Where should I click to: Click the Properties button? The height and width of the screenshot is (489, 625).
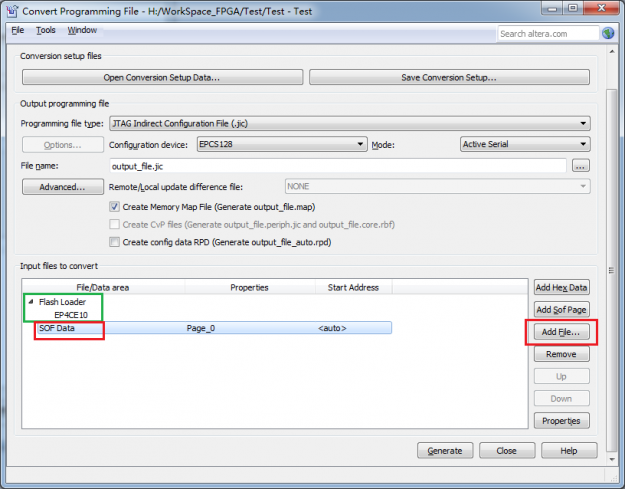(561, 421)
